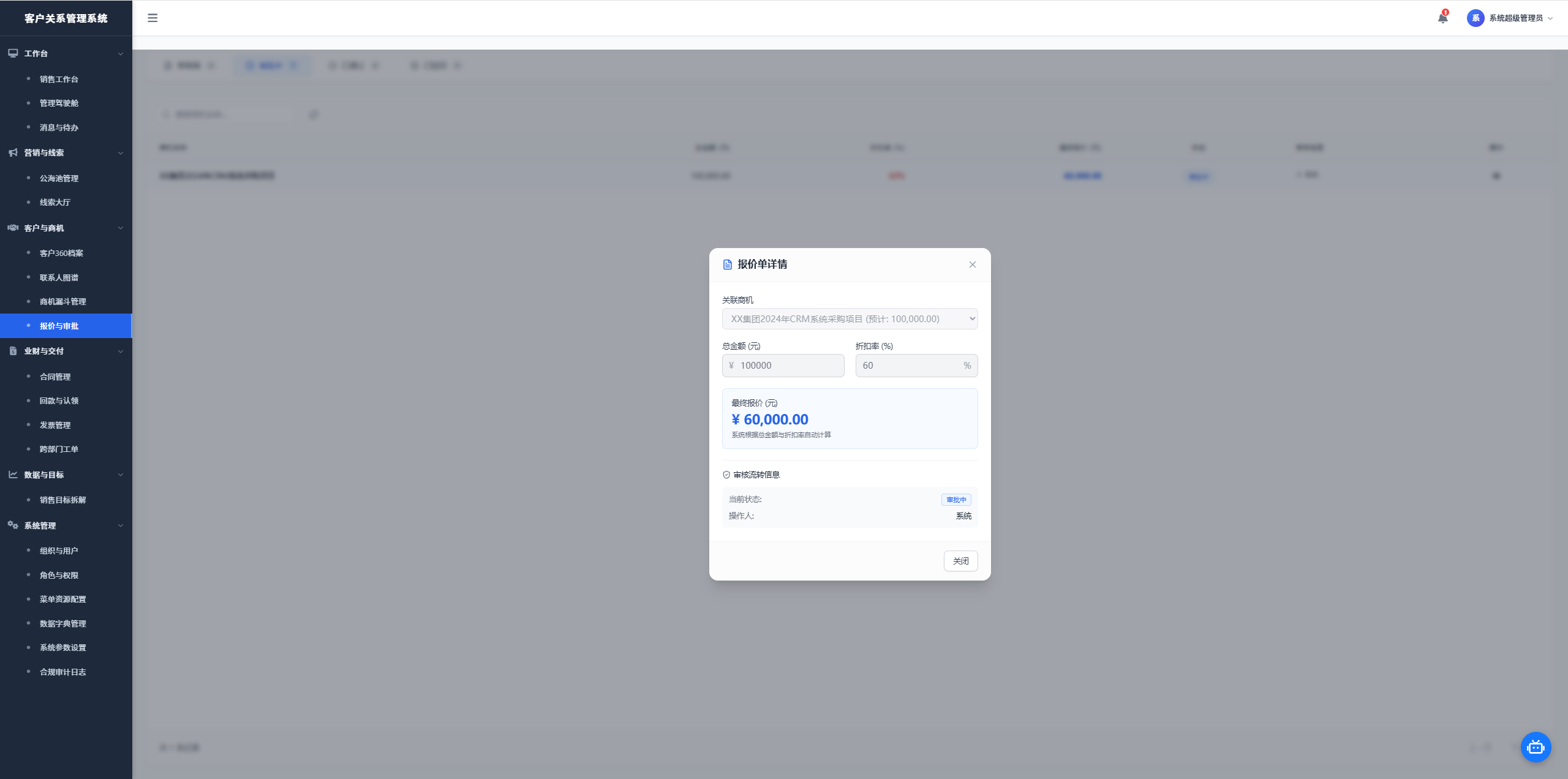The image size is (1568, 779).
Task: Collapse the 营销与线索 section chevron
Action: click(121, 153)
